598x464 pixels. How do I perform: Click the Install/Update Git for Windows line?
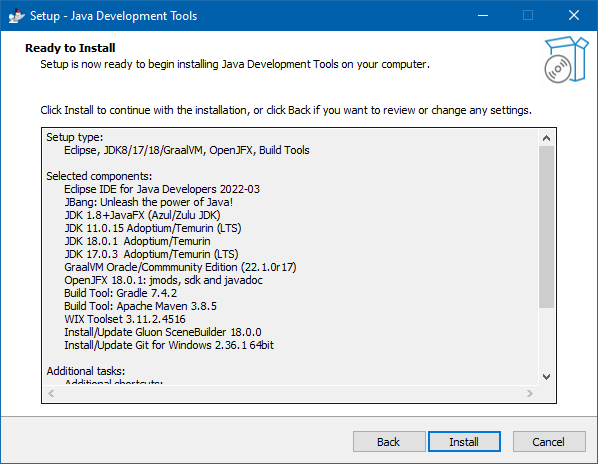(x=169, y=345)
